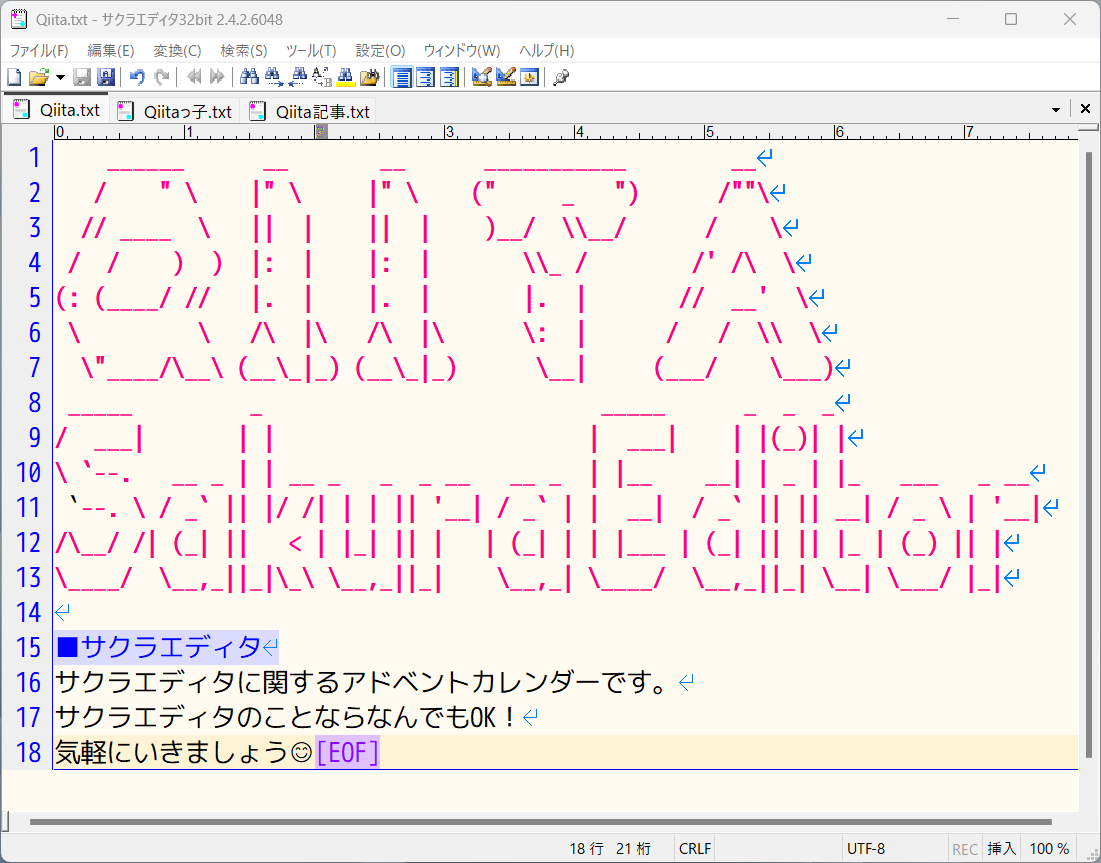Open the 設定(O) menu
1101x863 pixels.
pyautogui.click(x=381, y=51)
